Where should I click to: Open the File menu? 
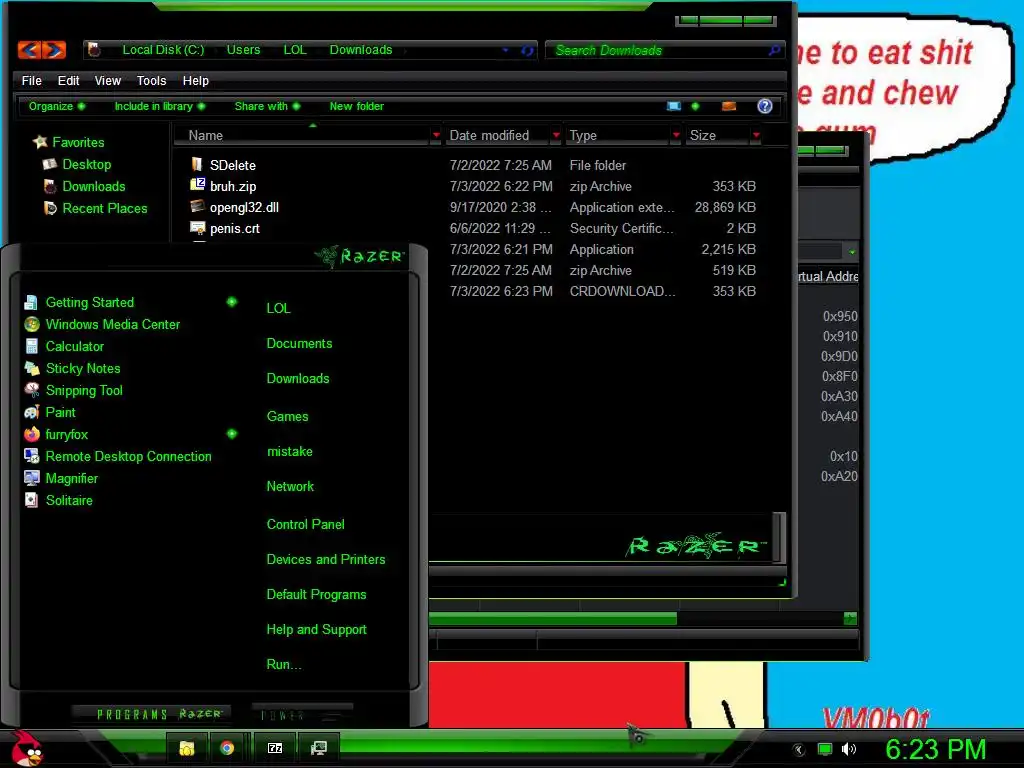click(31, 80)
